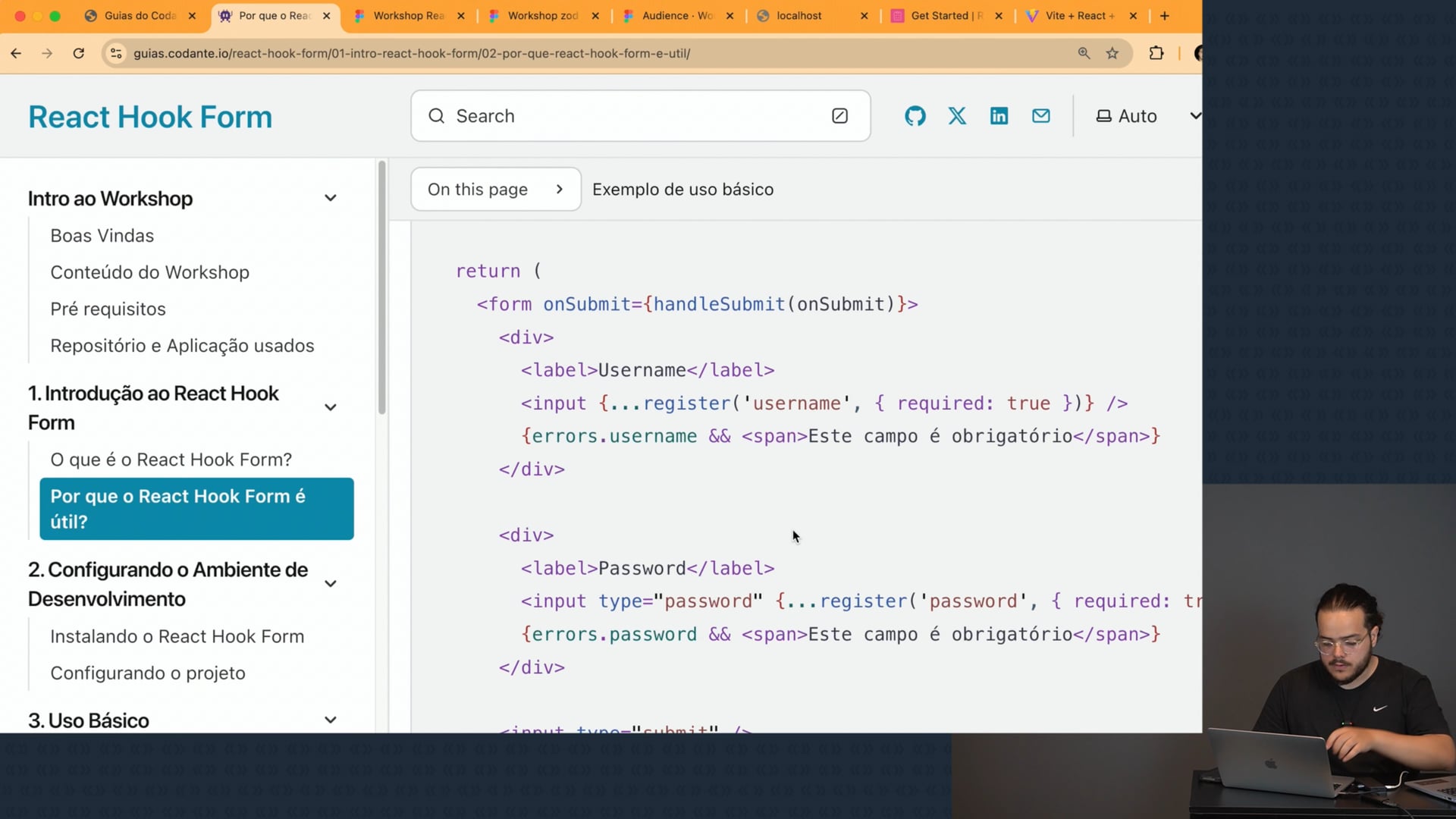This screenshot has width=1456, height=819.
Task: Expand the On this page menu
Action: [496, 190]
